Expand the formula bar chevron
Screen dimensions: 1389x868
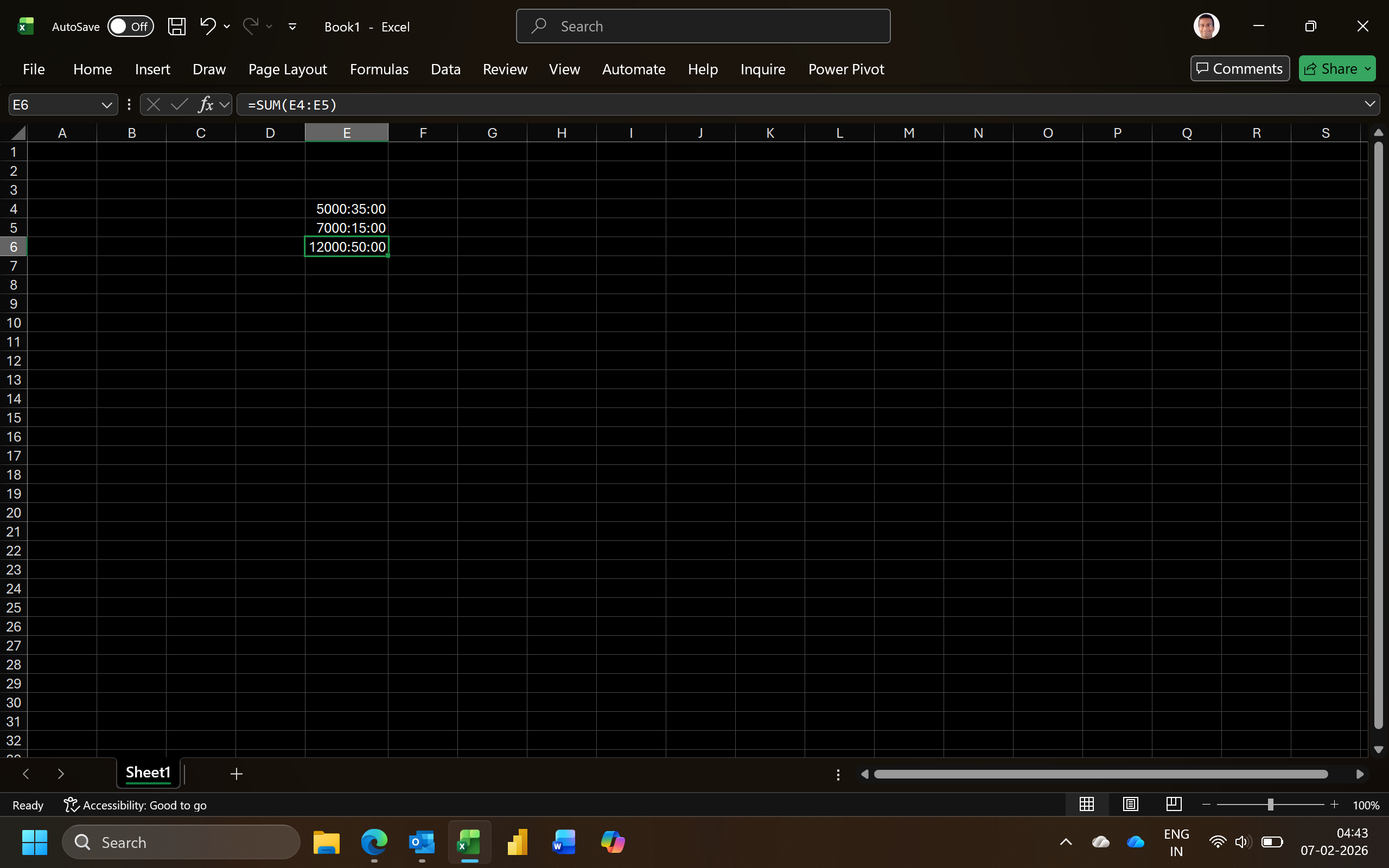tap(1369, 105)
